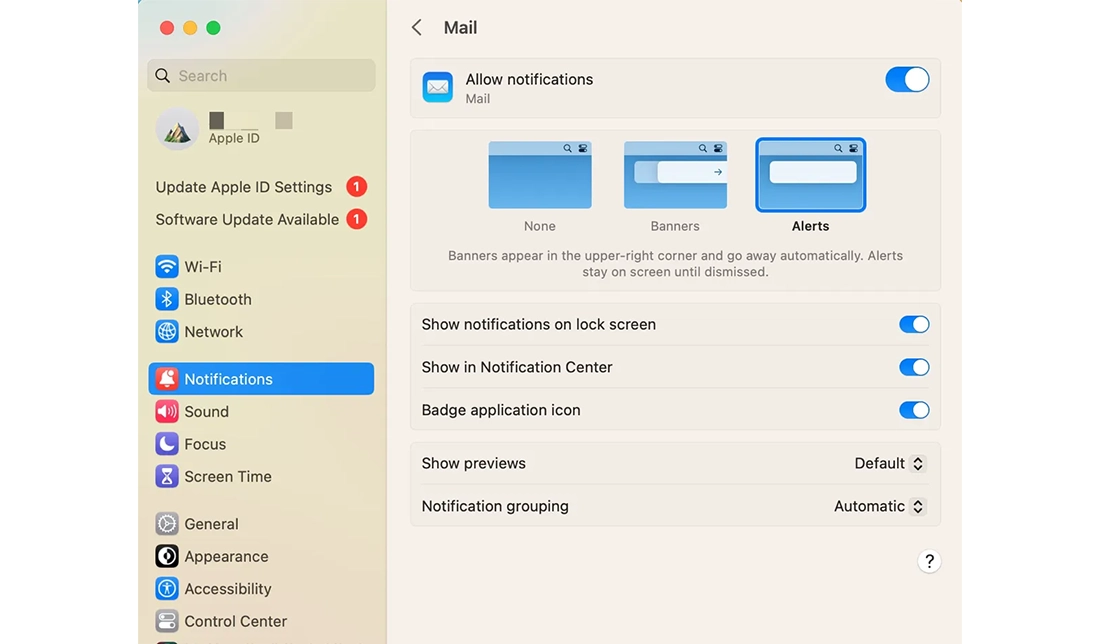Screen dimensions: 1100x644
Task: Turn off Show notifications on lock screen
Action: point(914,325)
